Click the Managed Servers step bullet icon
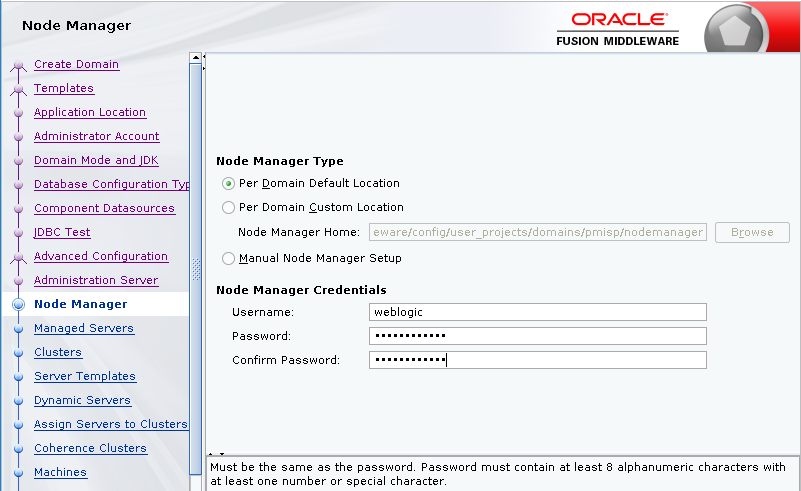The image size is (801, 491). click(x=18, y=329)
